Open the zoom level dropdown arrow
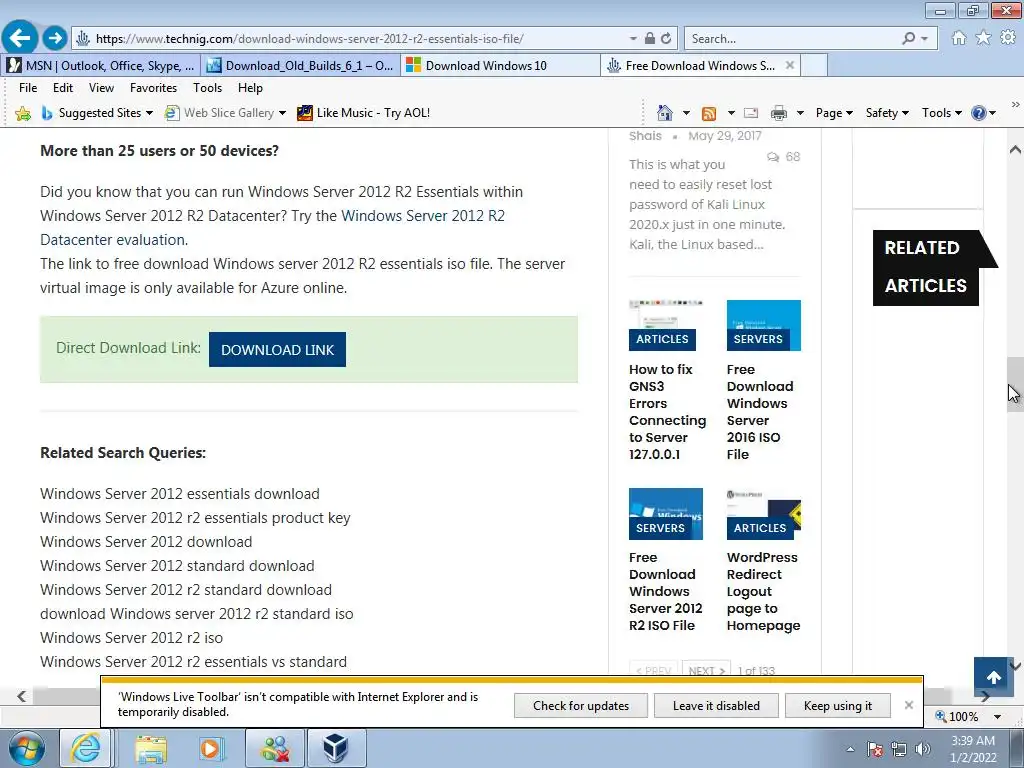 pos(997,716)
